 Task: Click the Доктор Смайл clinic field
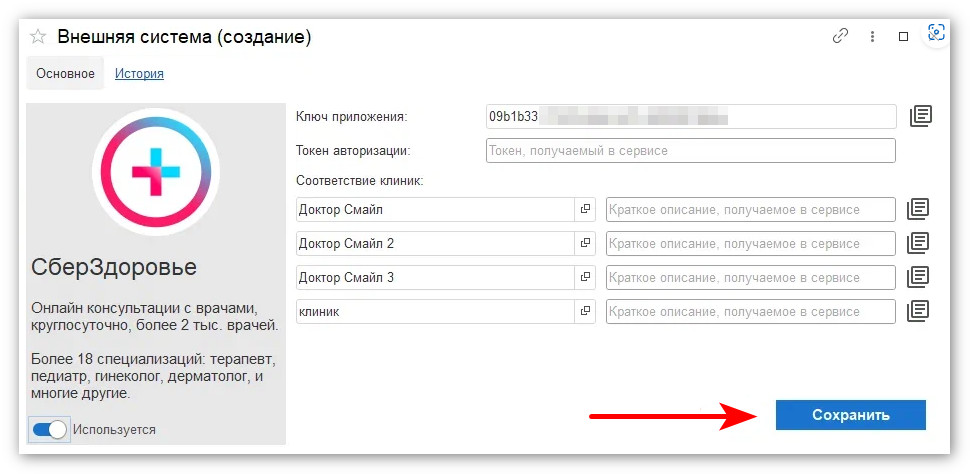point(436,210)
